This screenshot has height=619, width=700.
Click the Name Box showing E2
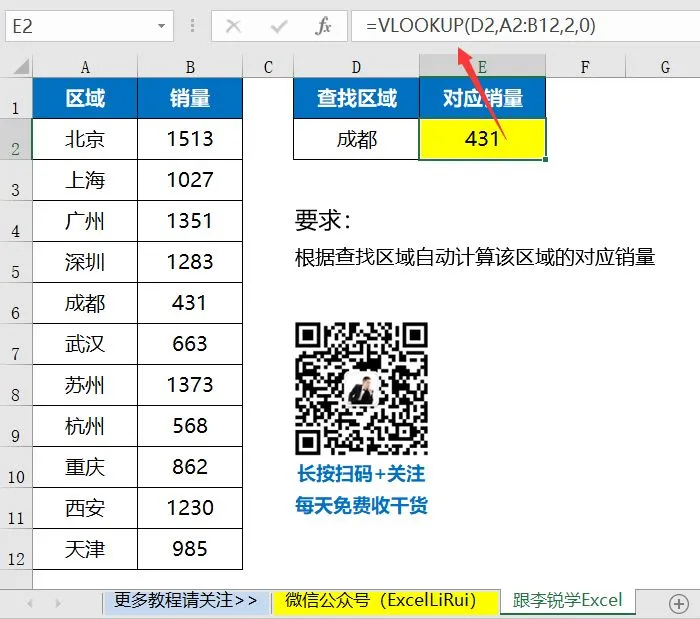[89, 26]
